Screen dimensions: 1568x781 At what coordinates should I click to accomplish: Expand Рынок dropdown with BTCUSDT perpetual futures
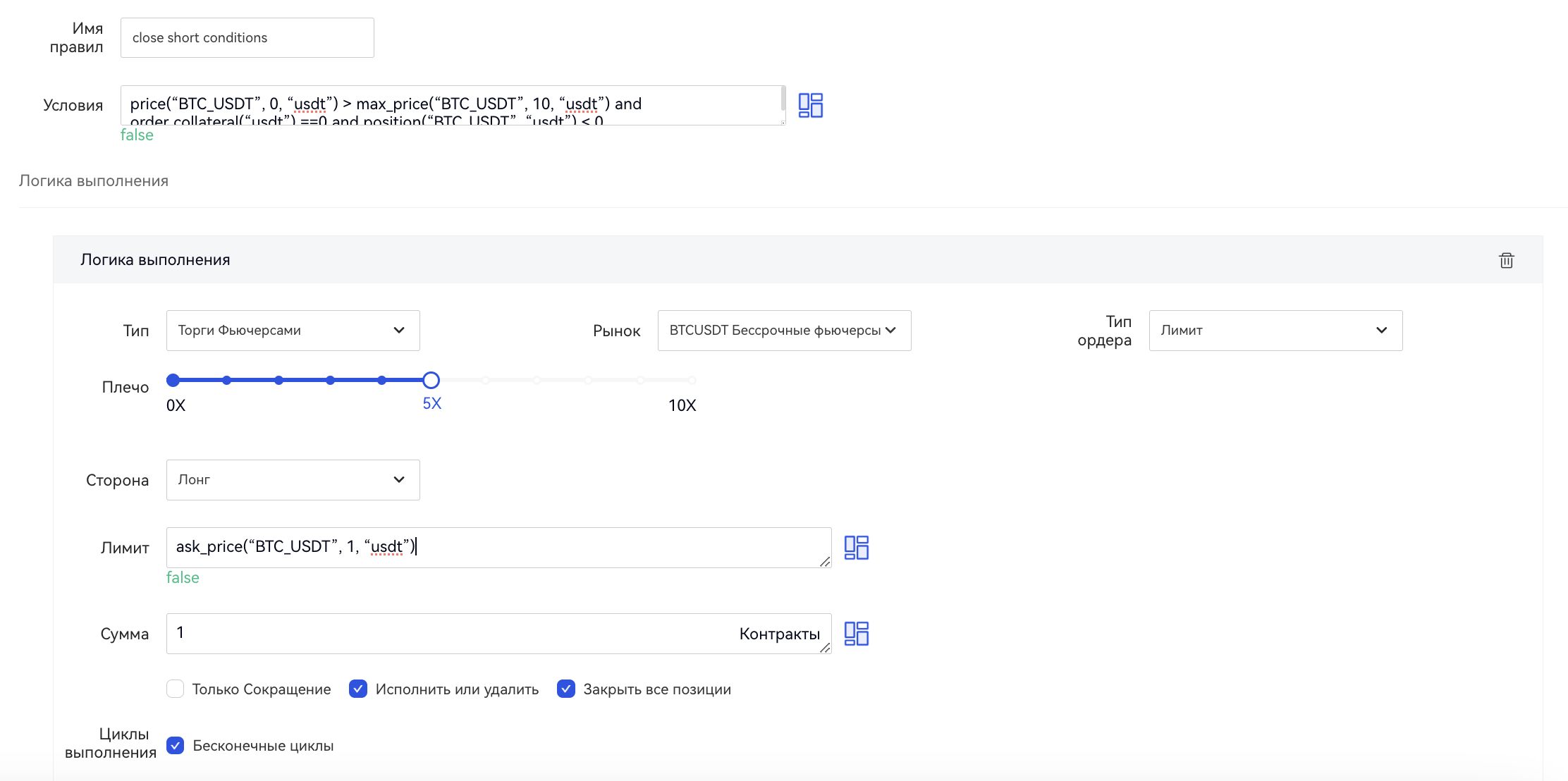coord(784,331)
